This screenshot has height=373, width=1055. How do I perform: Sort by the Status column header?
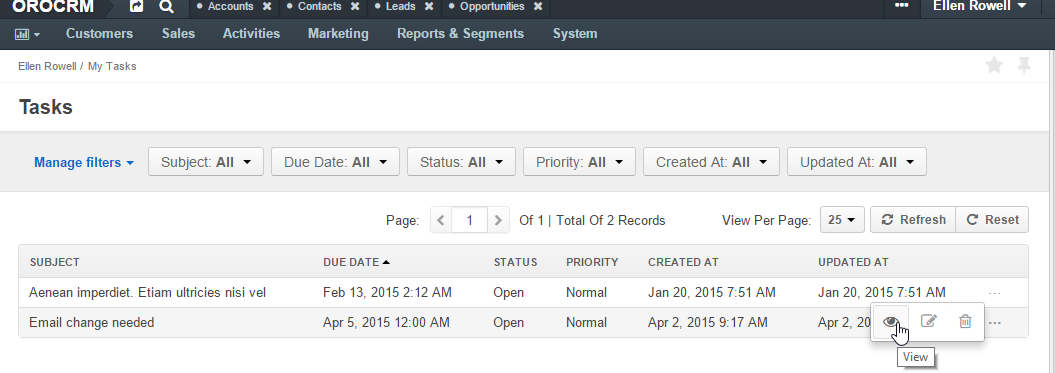[515, 262]
